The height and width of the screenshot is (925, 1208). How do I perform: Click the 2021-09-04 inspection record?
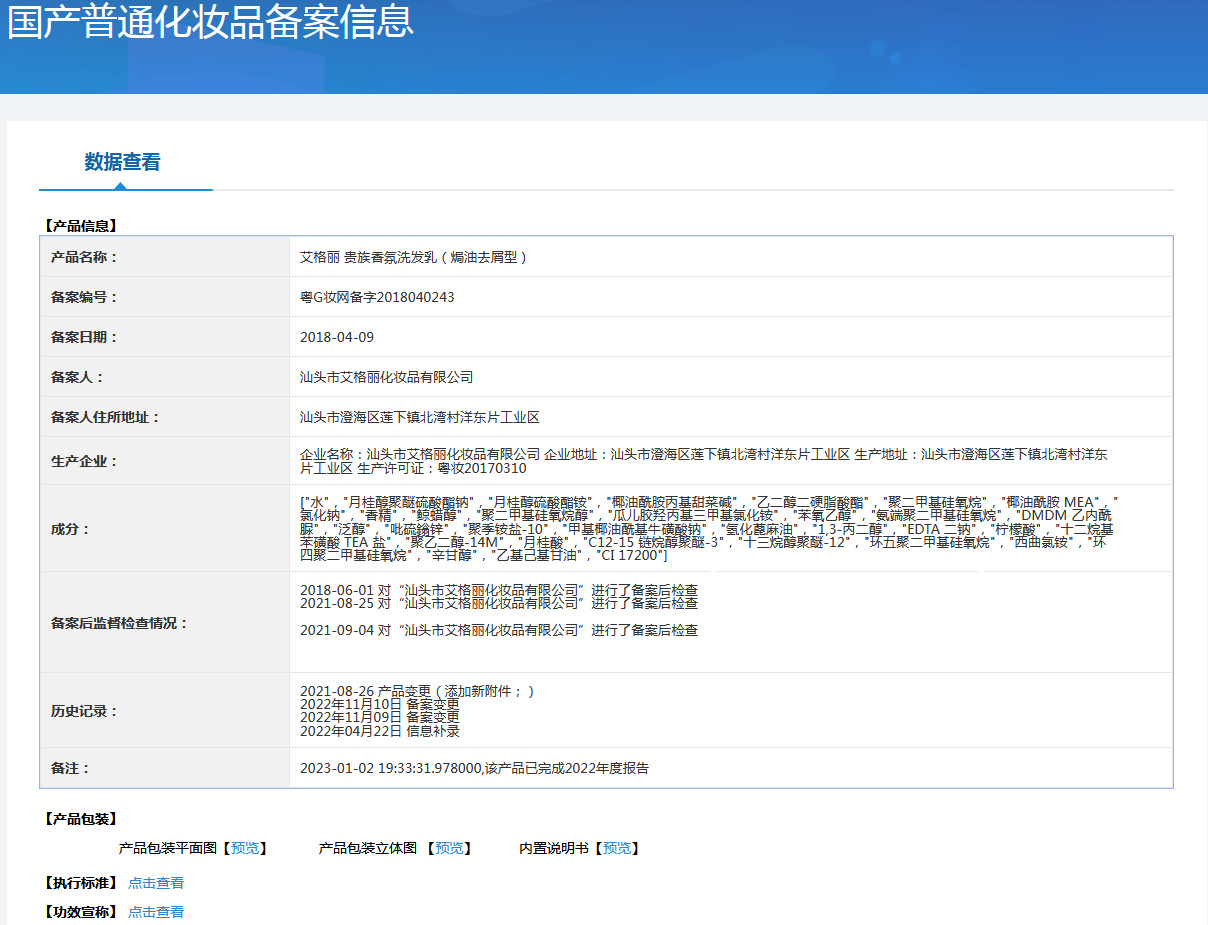point(498,630)
